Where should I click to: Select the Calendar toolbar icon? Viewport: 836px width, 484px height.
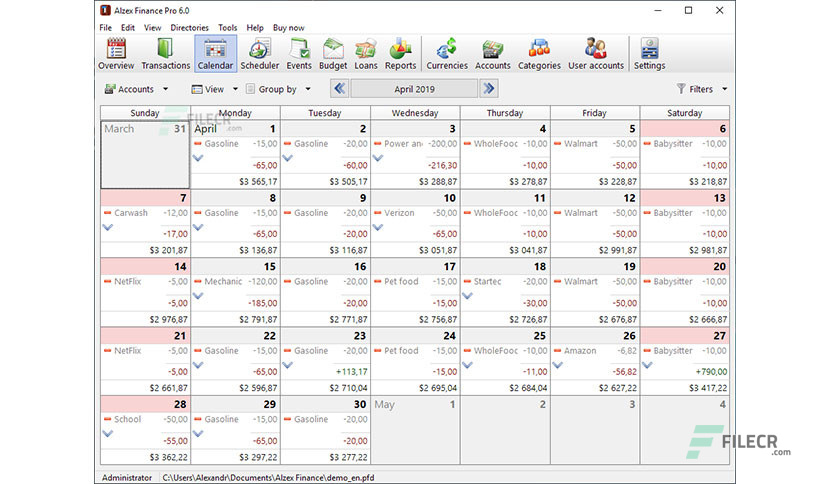pyautogui.click(x=215, y=54)
